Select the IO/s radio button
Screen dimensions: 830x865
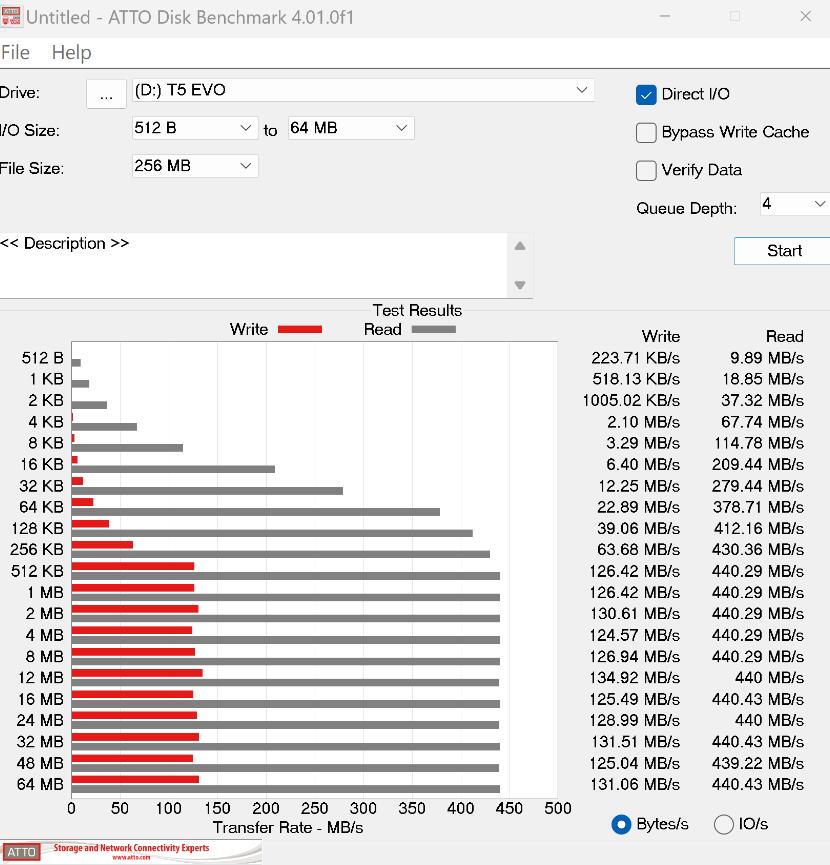[724, 825]
